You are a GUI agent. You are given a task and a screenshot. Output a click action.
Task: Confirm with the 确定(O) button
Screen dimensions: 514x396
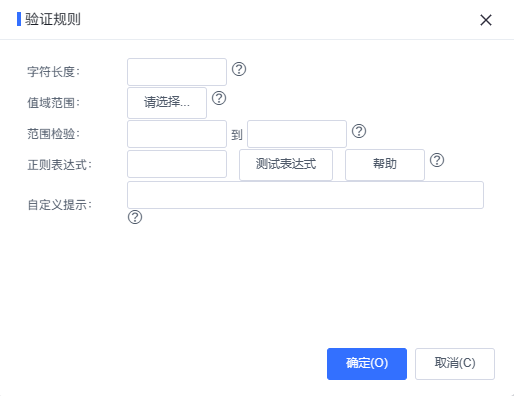(367, 364)
